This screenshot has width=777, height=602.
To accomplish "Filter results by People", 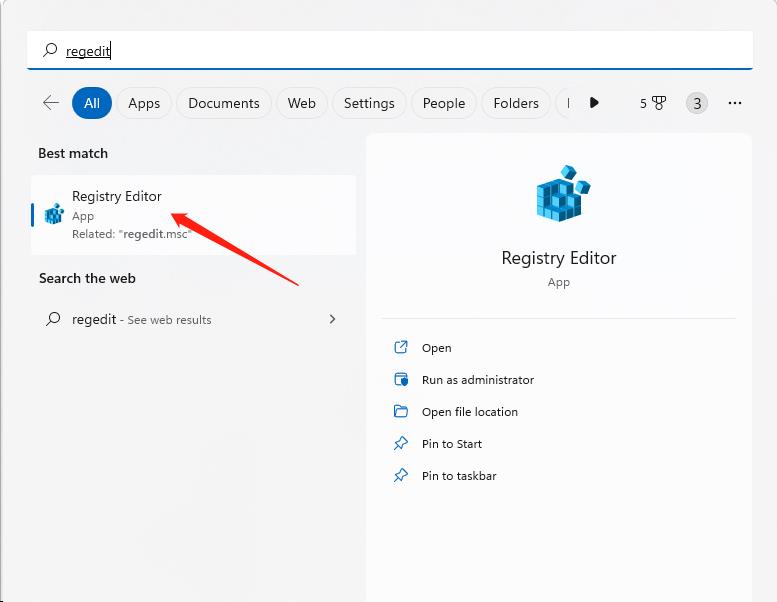I will click(x=443, y=103).
